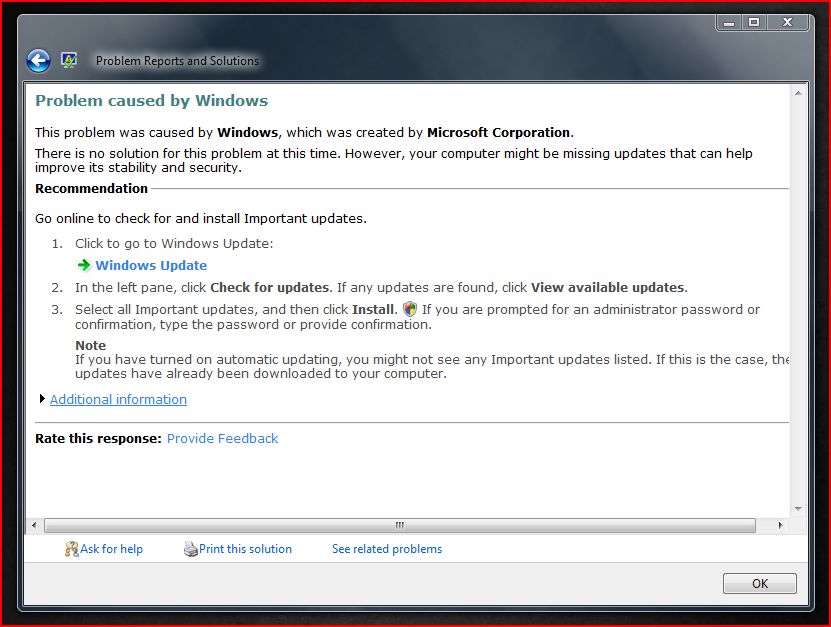Click the blue Back arrow button

[x=38, y=61]
